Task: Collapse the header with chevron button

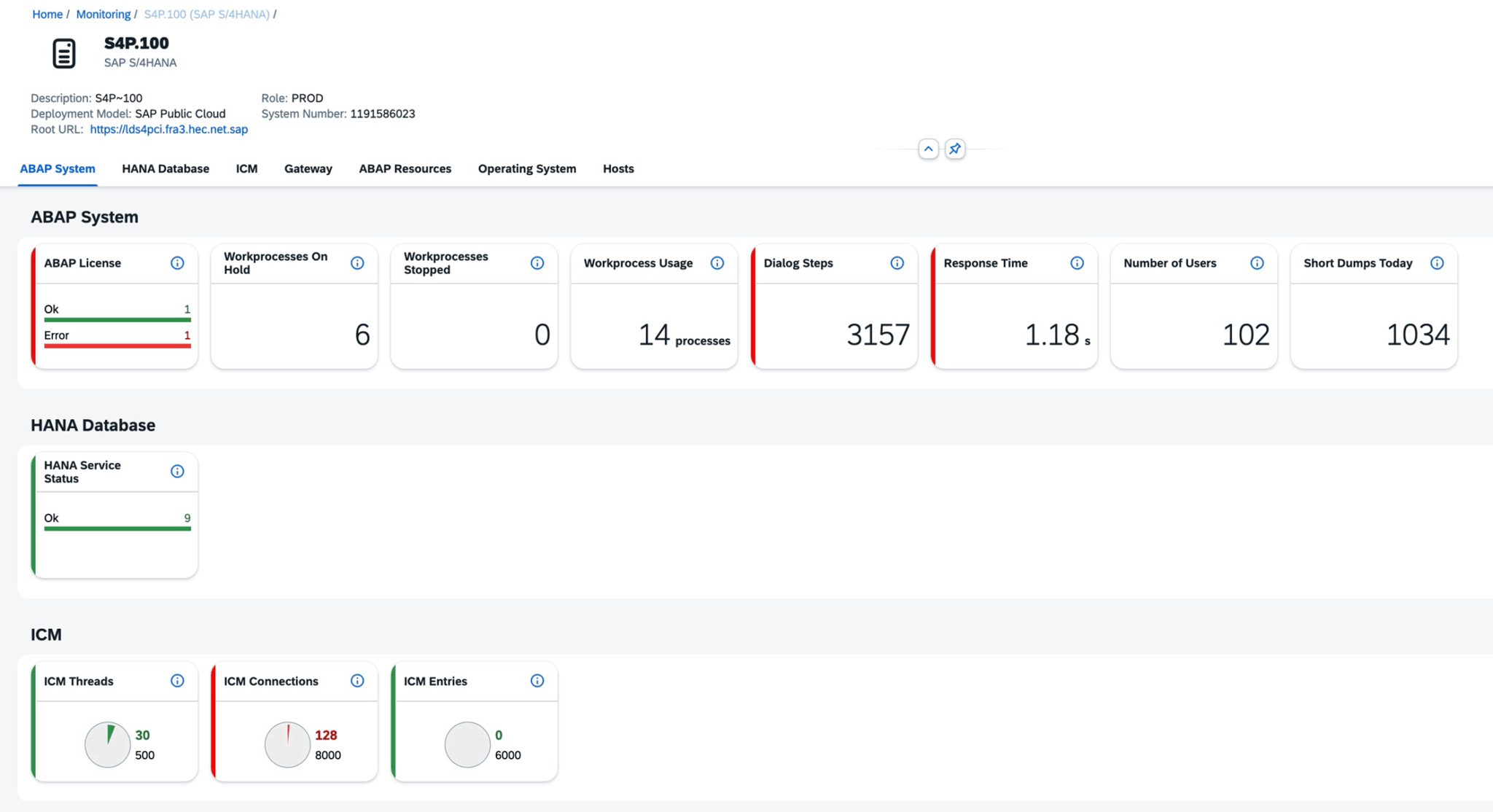Action: tap(928, 149)
